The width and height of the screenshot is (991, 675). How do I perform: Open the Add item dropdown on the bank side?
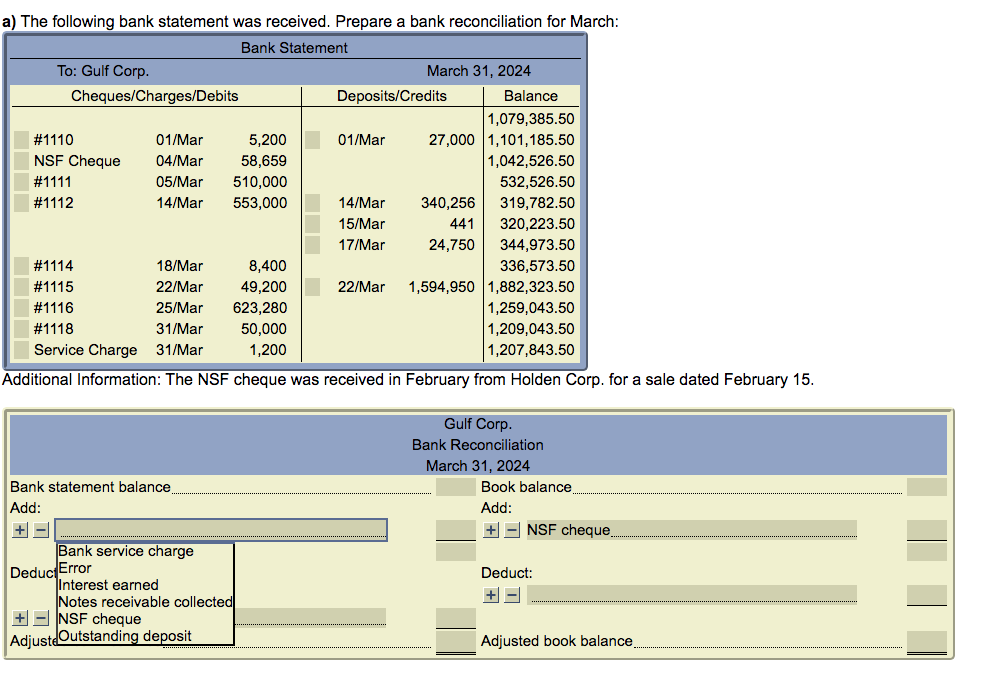pos(221,529)
